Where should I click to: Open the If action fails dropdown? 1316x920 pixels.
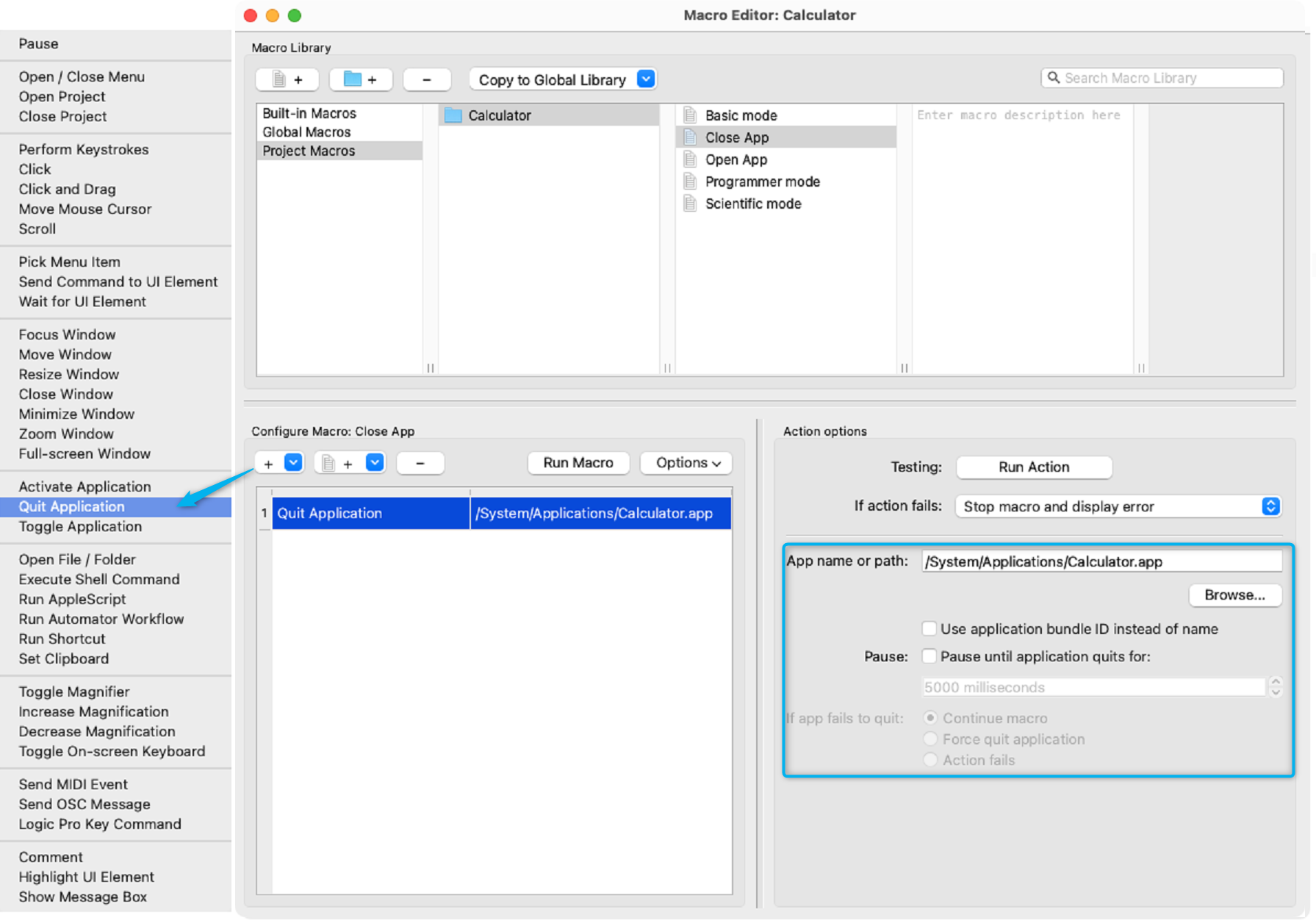(x=1118, y=506)
